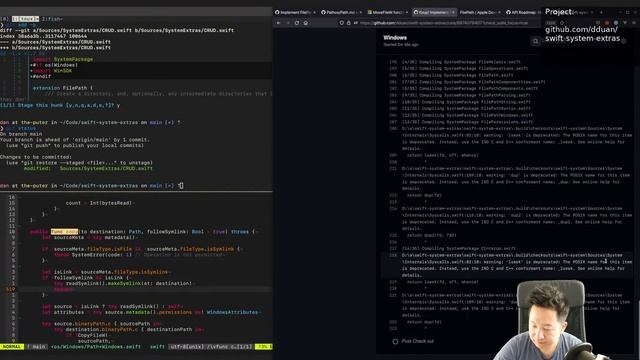Click the 'extension FilePath {' diff line
The width and height of the screenshot is (640, 360).
coord(63,88)
